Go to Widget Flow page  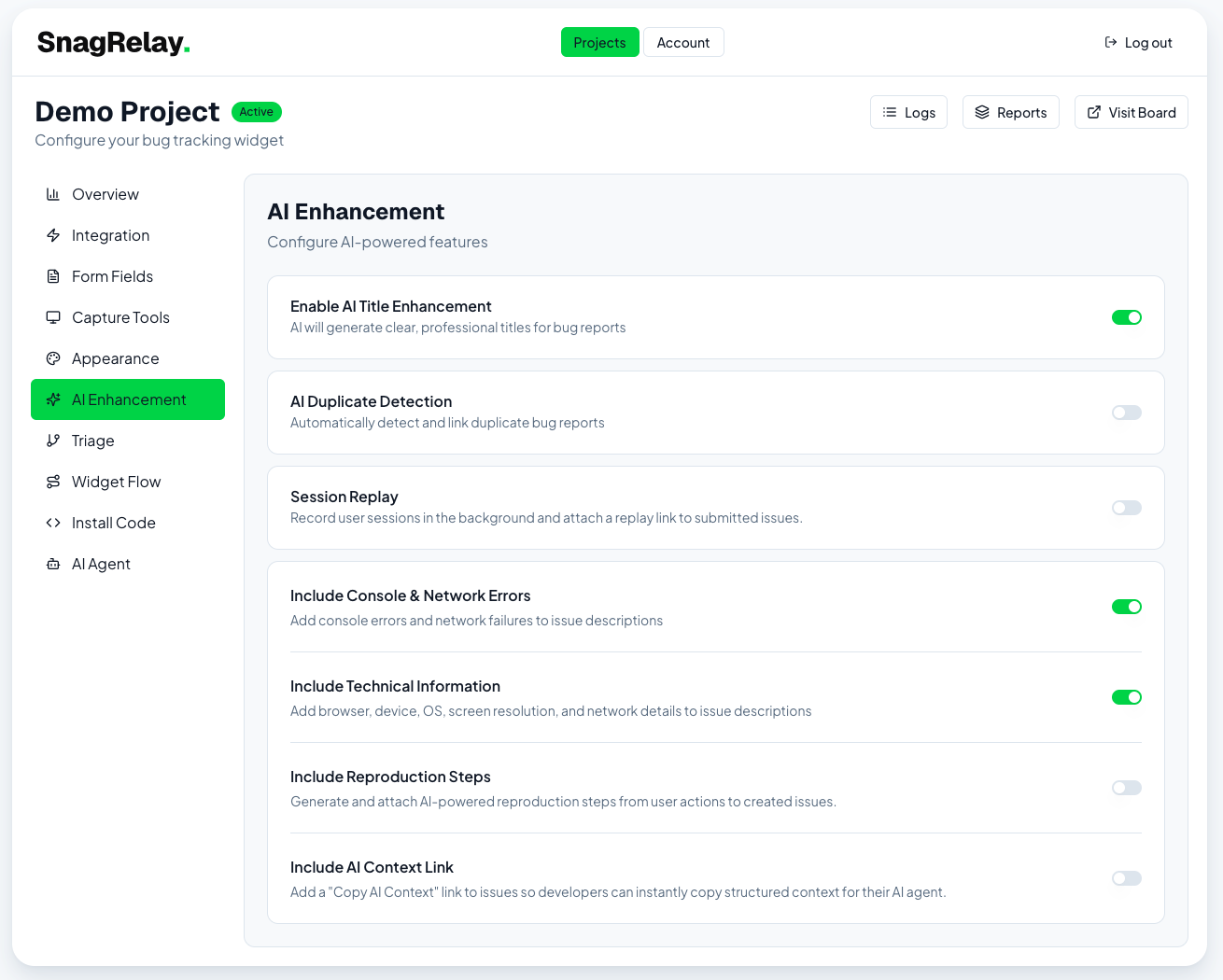(x=128, y=482)
